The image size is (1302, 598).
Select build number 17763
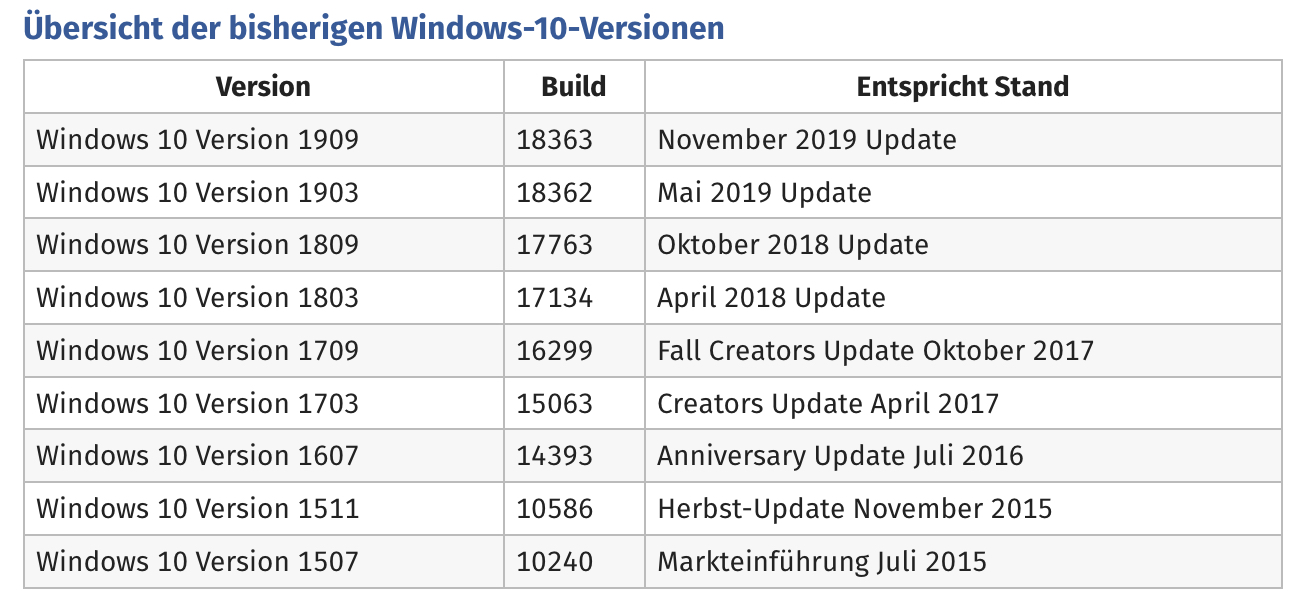tap(555, 245)
